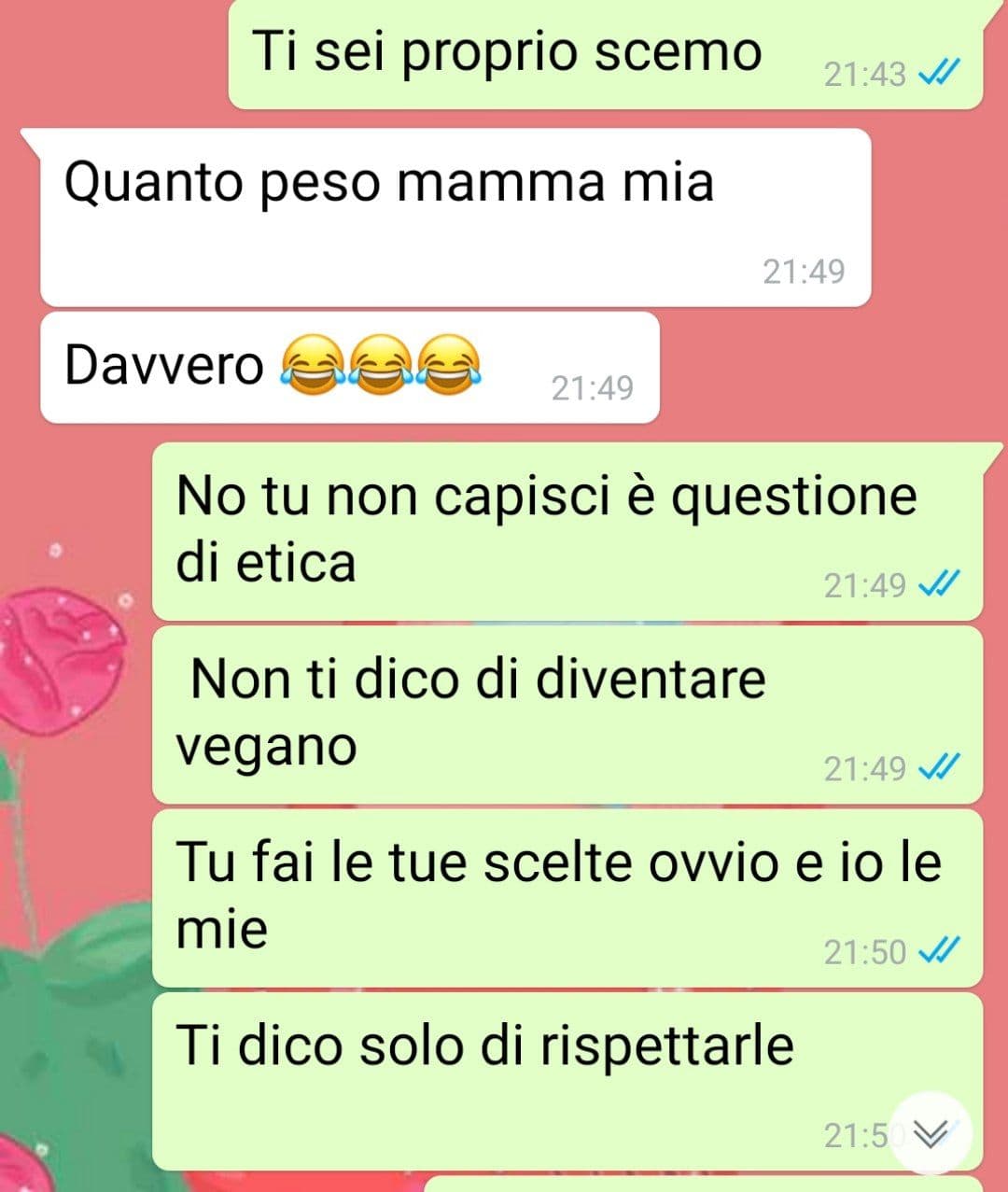Tap read ticks on 'Tu fai le tue scelte' message
The width and height of the screenshot is (1008, 1192).
coord(940,951)
